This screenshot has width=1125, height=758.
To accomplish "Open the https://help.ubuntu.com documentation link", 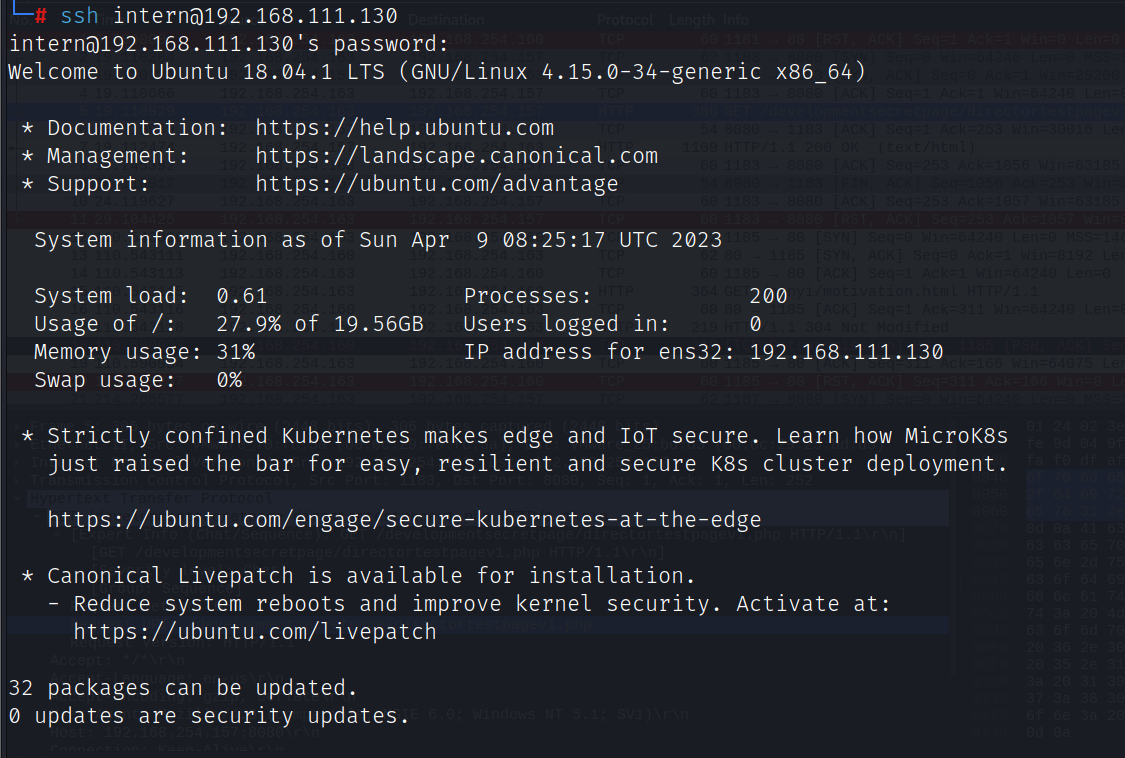I will click(x=404, y=128).
